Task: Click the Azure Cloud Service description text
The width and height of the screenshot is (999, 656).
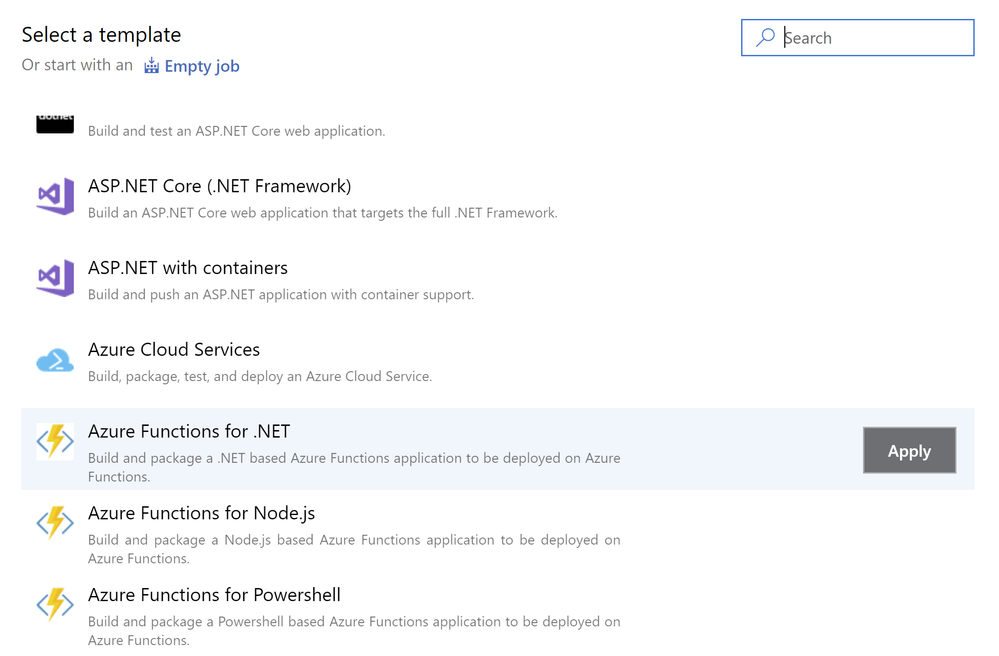Action: (260, 377)
